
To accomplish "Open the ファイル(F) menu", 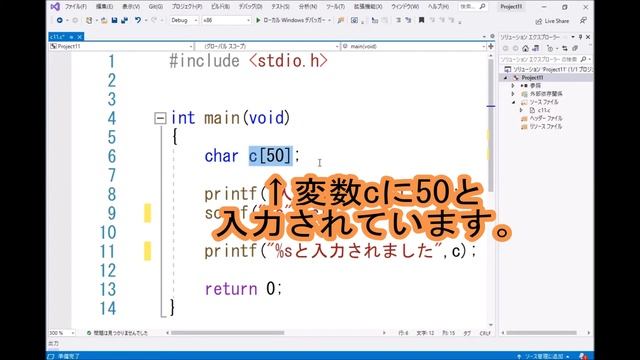I will [76, 7].
